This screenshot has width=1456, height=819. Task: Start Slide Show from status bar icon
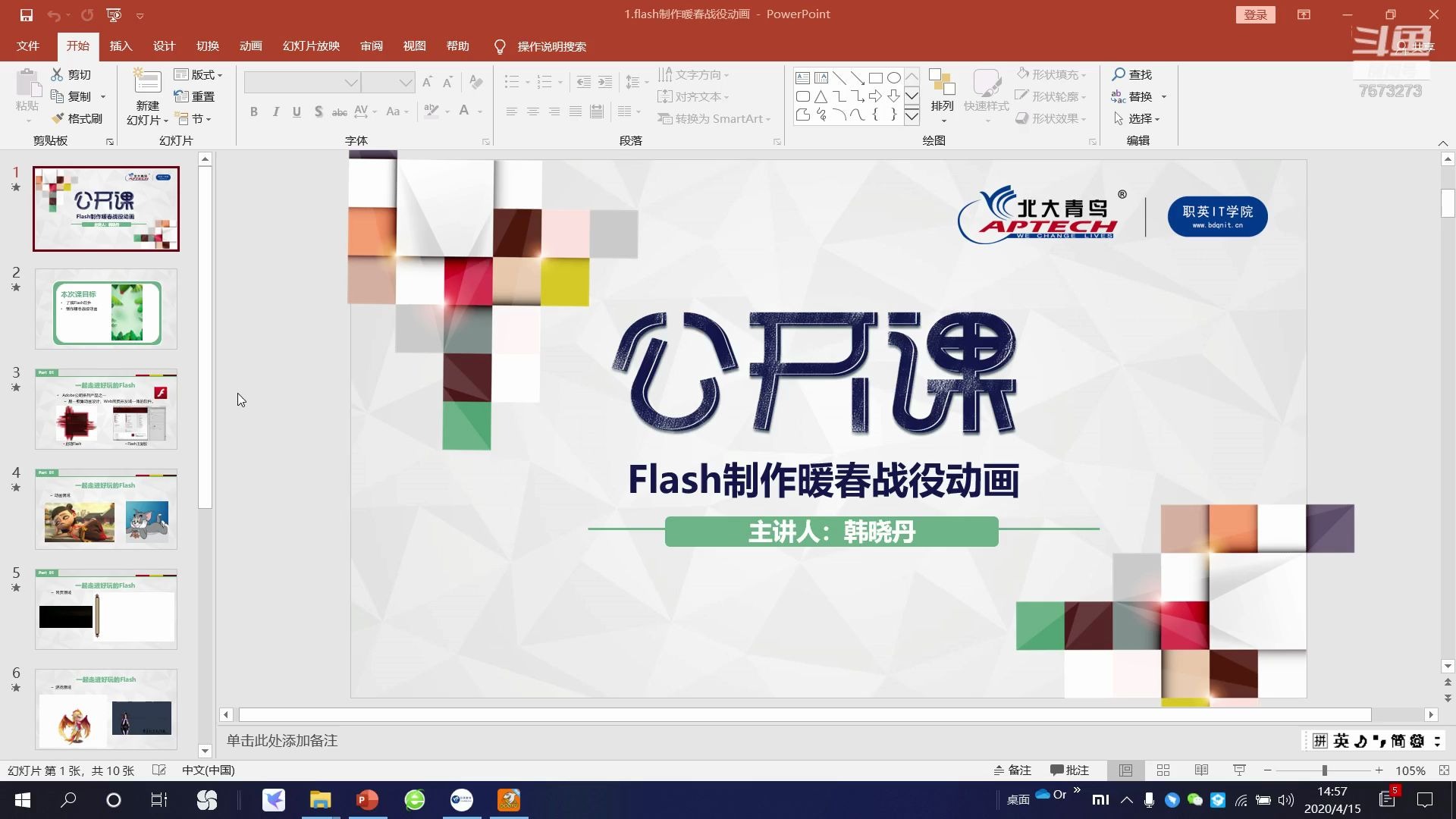click(1239, 770)
